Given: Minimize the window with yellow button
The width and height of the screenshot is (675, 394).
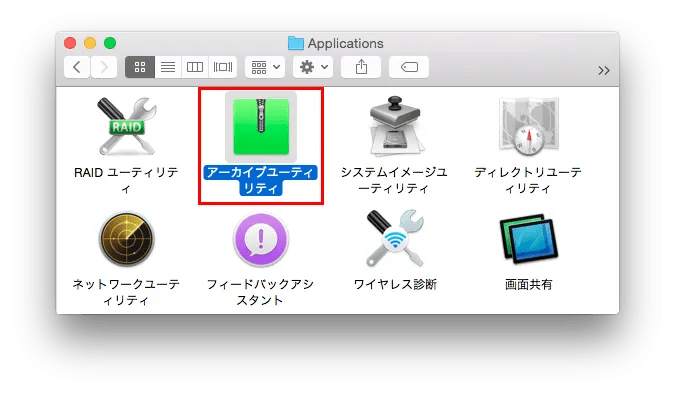Looking at the screenshot, I should tap(90, 43).
